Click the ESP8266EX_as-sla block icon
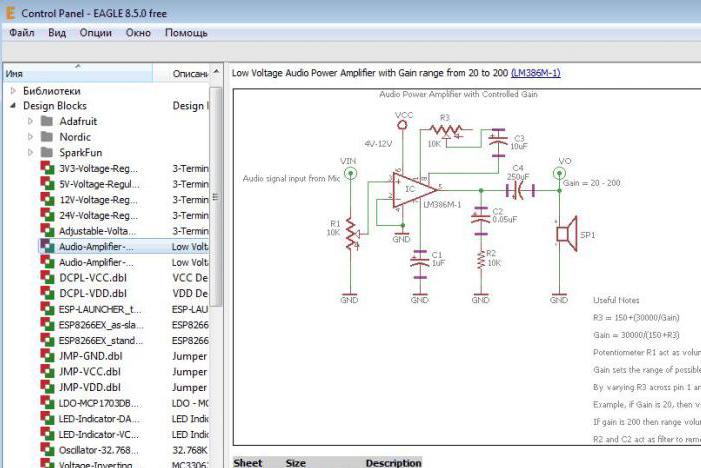 tap(47, 325)
